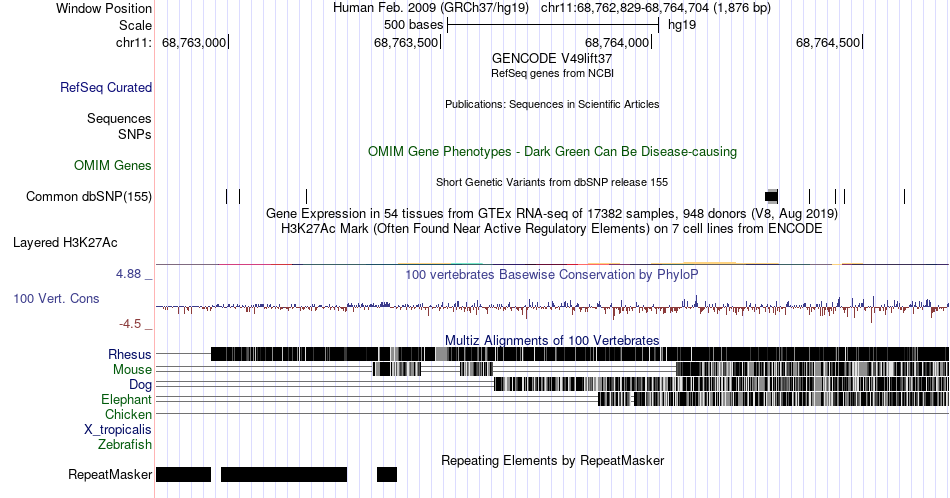Click the Window Position label

104,8
